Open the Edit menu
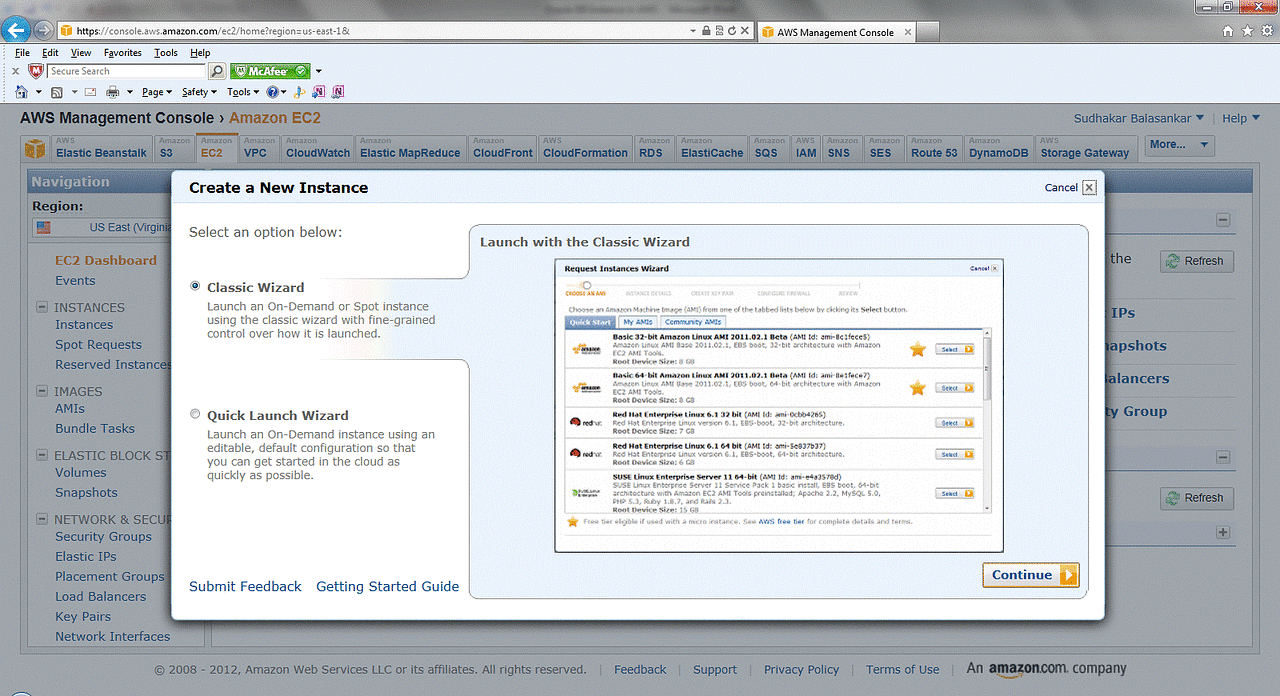 [50, 53]
